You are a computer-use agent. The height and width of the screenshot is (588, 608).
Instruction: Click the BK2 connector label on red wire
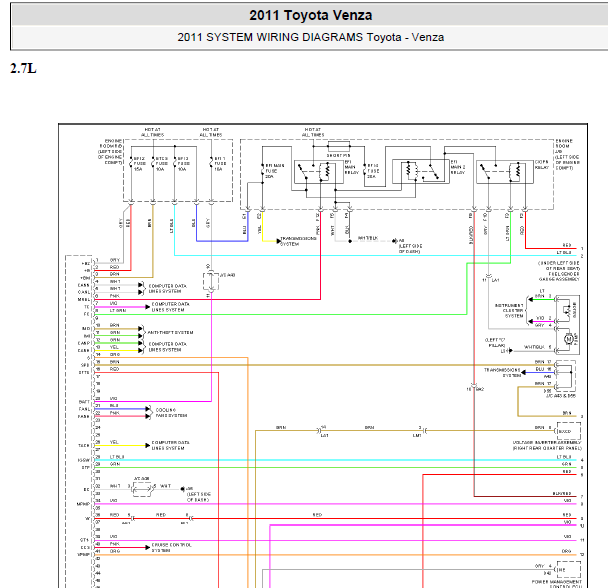point(480,389)
